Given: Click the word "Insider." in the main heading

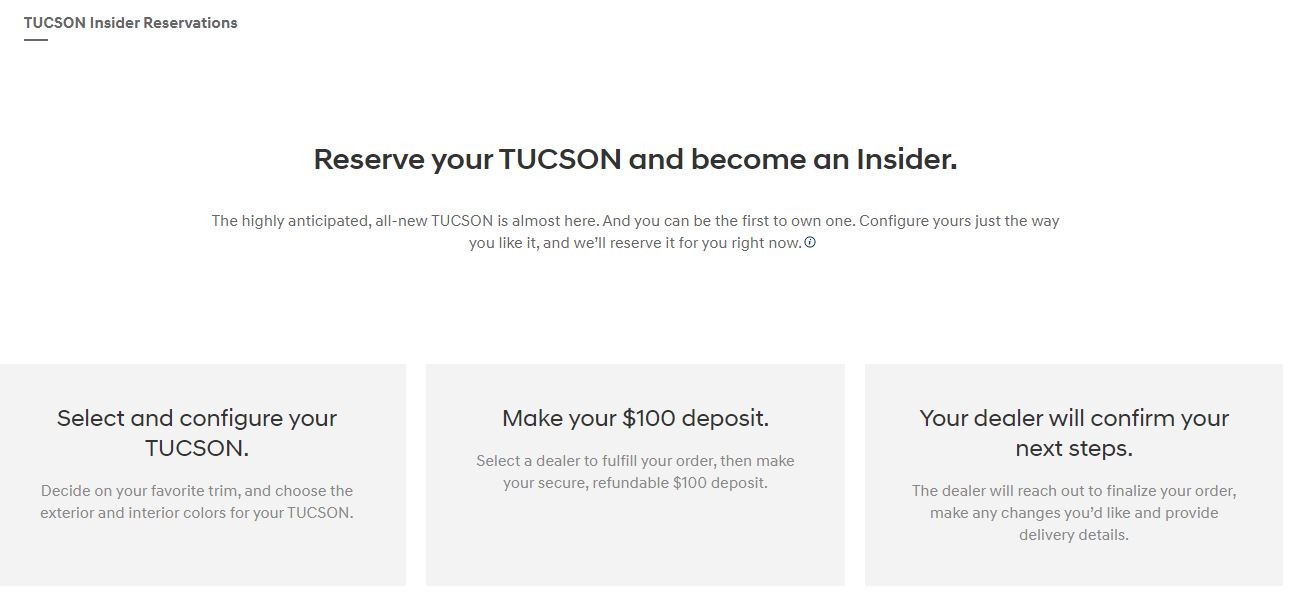Looking at the screenshot, I should [906, 159].
